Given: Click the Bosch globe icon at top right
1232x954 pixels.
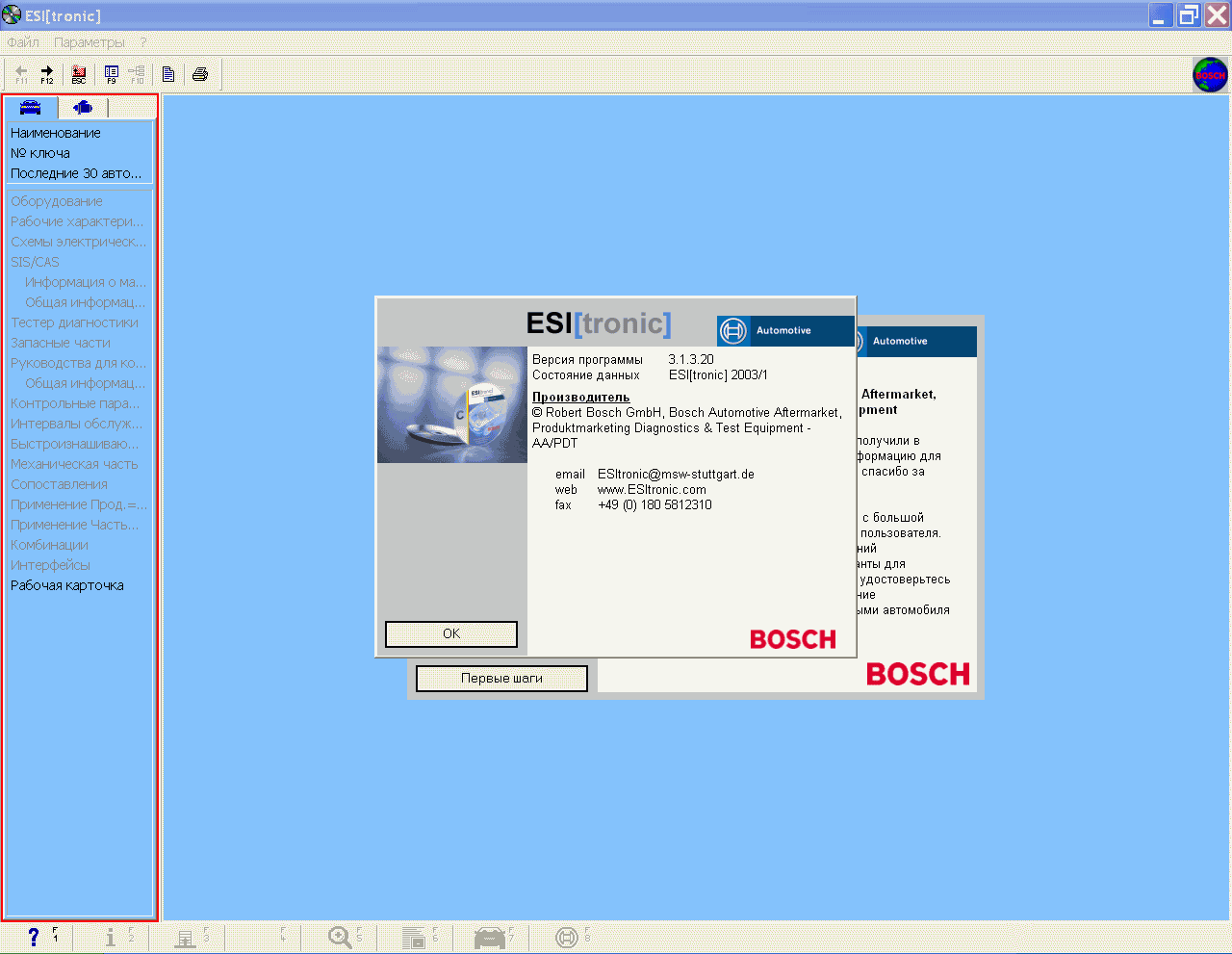Looking at the screenshot, I should [x=1210, y=75].
